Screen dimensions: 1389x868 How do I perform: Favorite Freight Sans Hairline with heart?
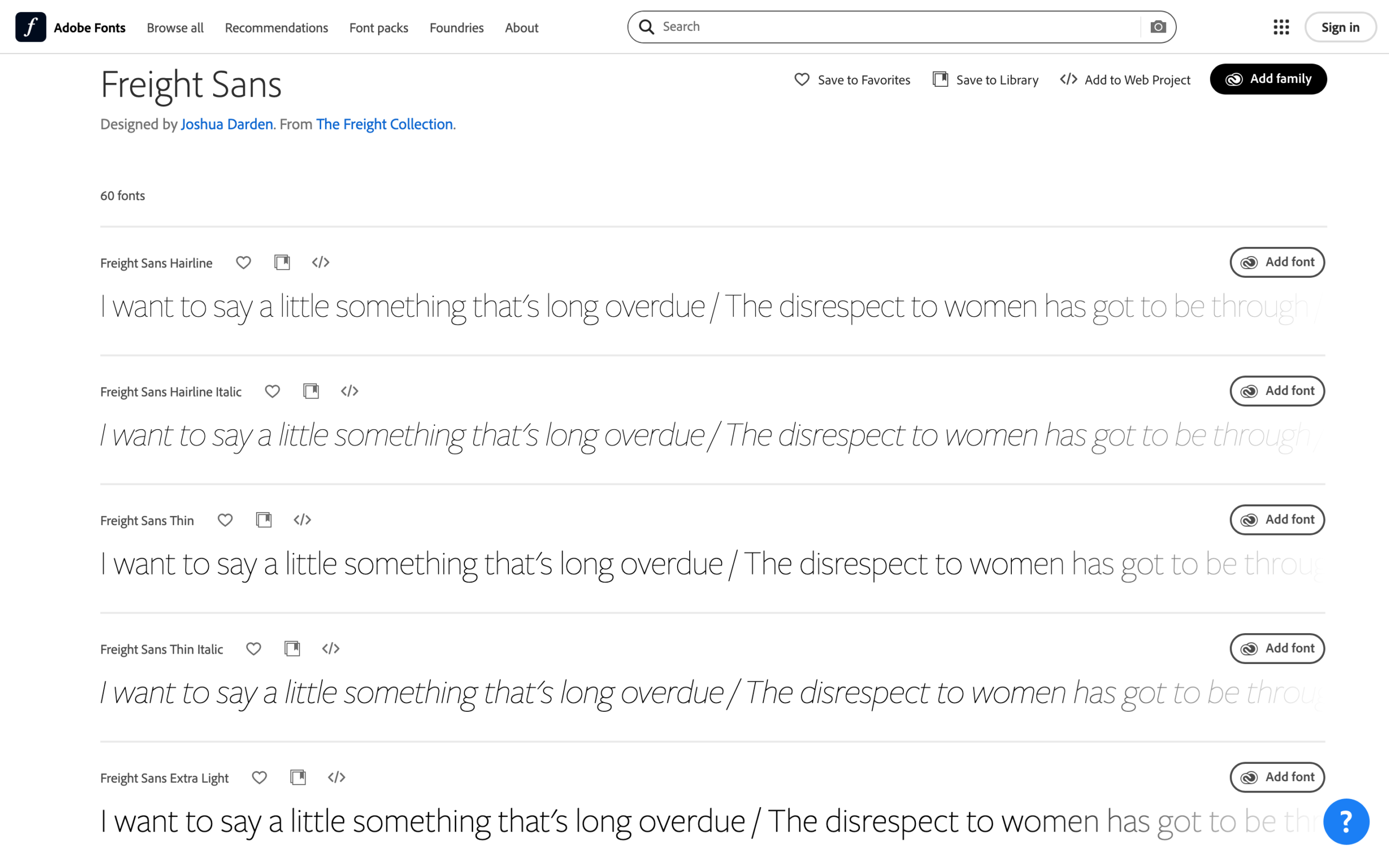244,263
